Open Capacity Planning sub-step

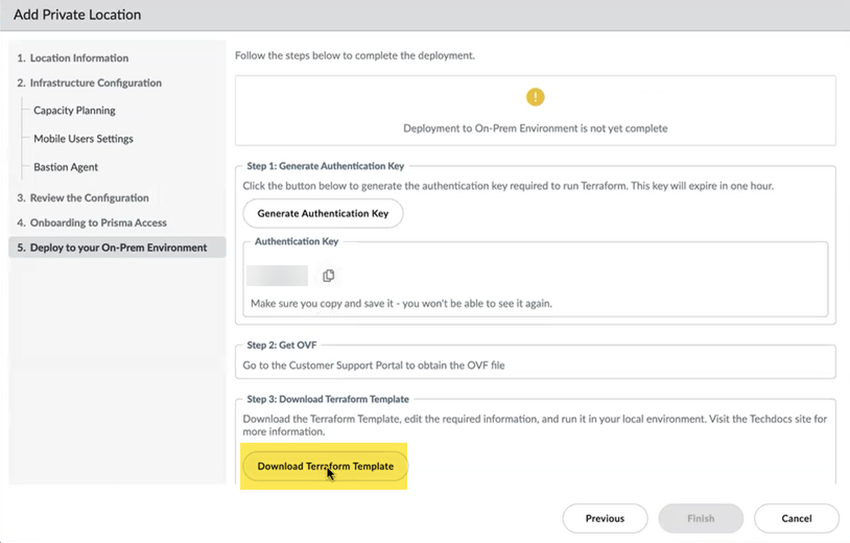[74, 111]
